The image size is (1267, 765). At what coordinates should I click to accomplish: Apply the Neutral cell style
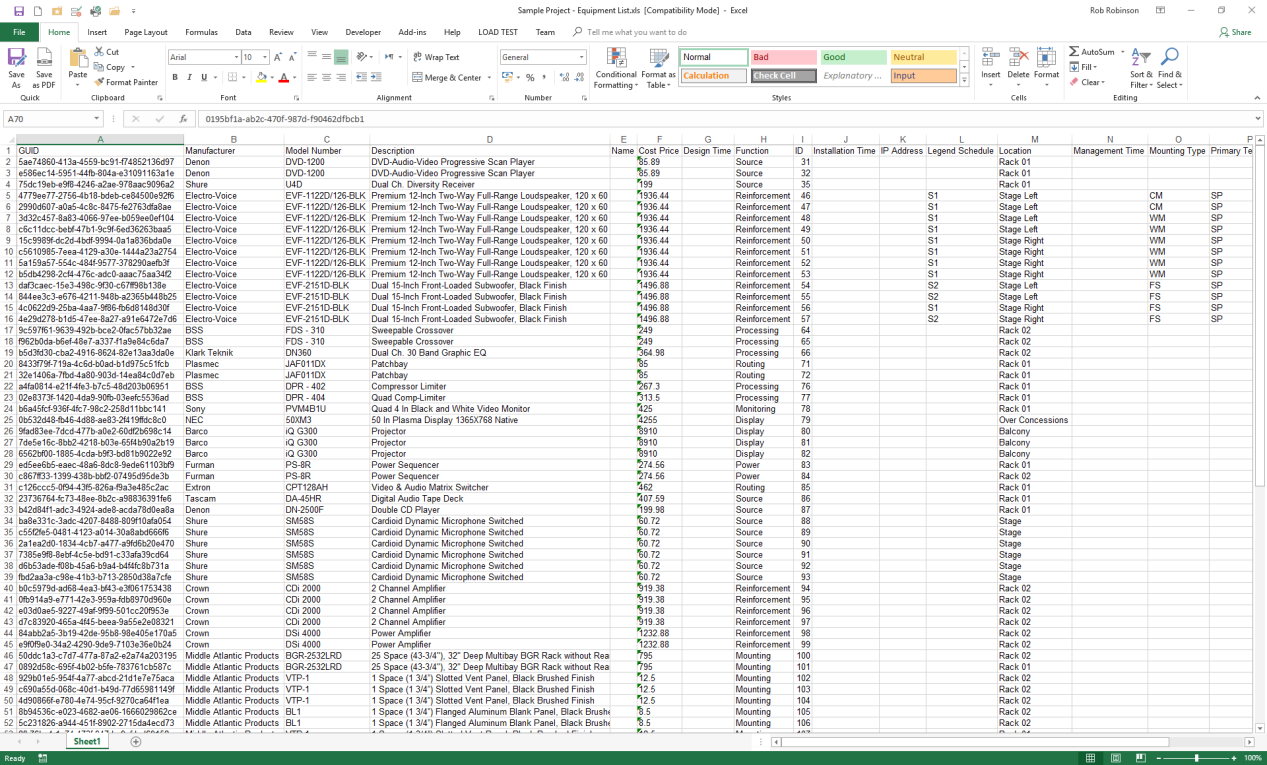click(x=923, y=57)
